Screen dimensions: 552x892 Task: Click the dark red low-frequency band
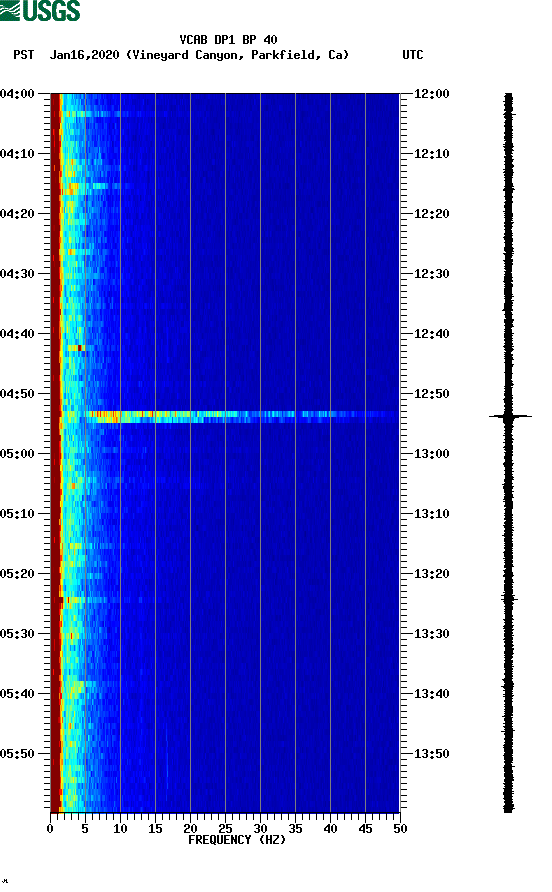tap(55, 452)
